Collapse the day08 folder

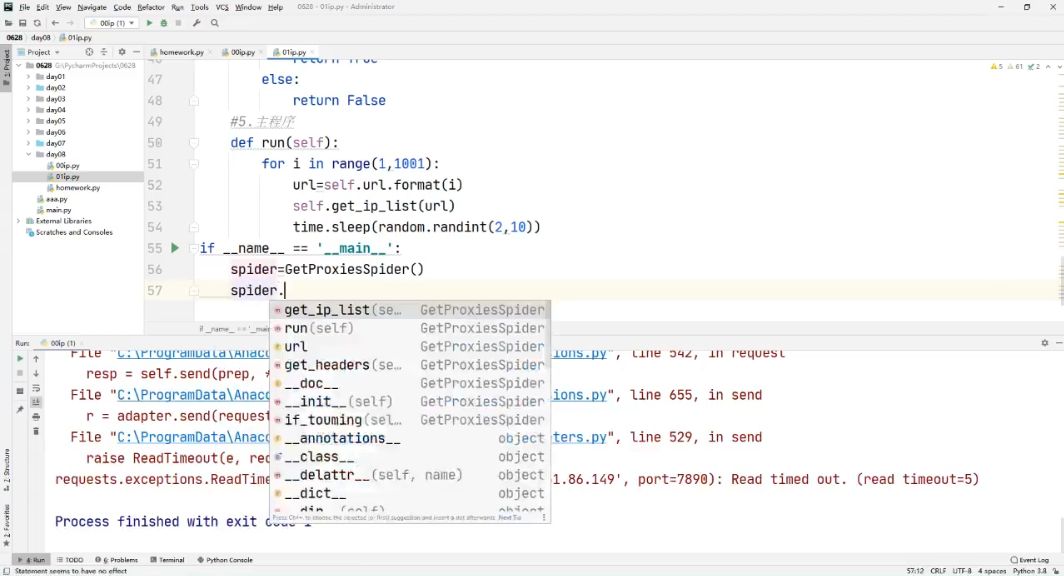[28, 155]
